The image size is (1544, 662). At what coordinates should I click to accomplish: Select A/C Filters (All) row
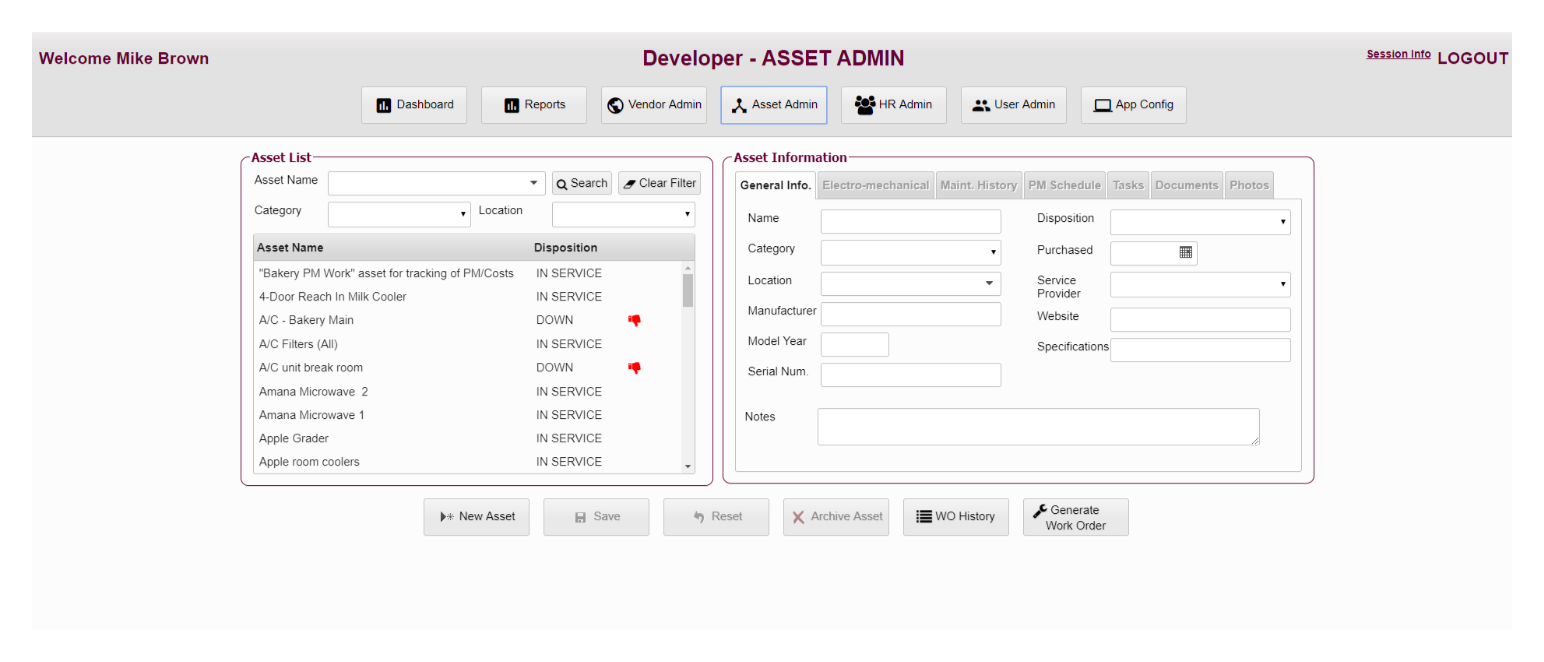(x=468, y=344)
